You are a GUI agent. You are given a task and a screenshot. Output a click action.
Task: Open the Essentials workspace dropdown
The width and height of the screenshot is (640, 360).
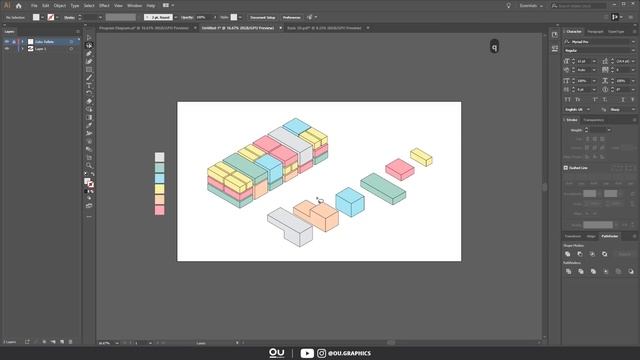[531, 6]
